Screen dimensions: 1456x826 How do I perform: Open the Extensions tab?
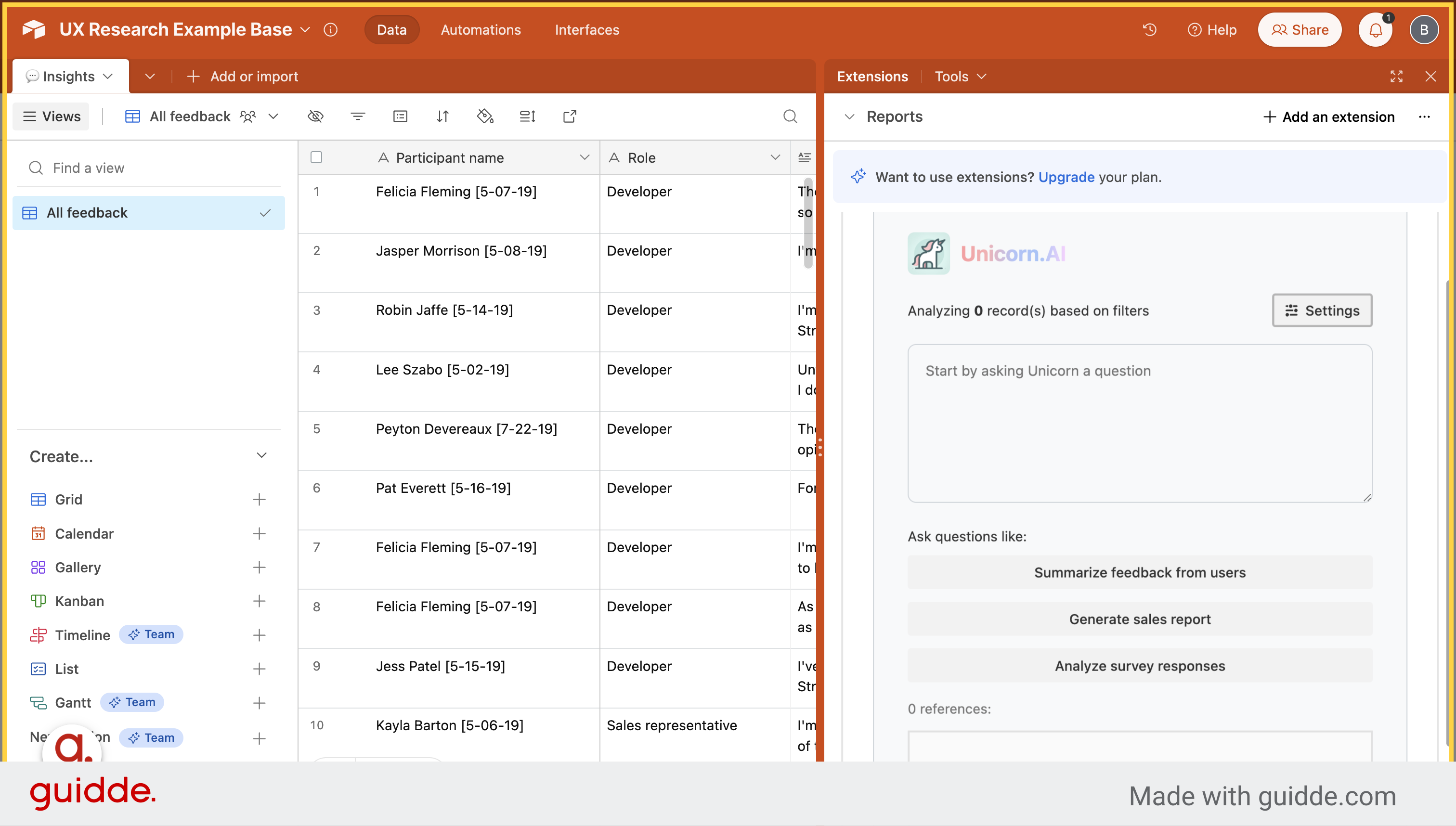[872, 76]
